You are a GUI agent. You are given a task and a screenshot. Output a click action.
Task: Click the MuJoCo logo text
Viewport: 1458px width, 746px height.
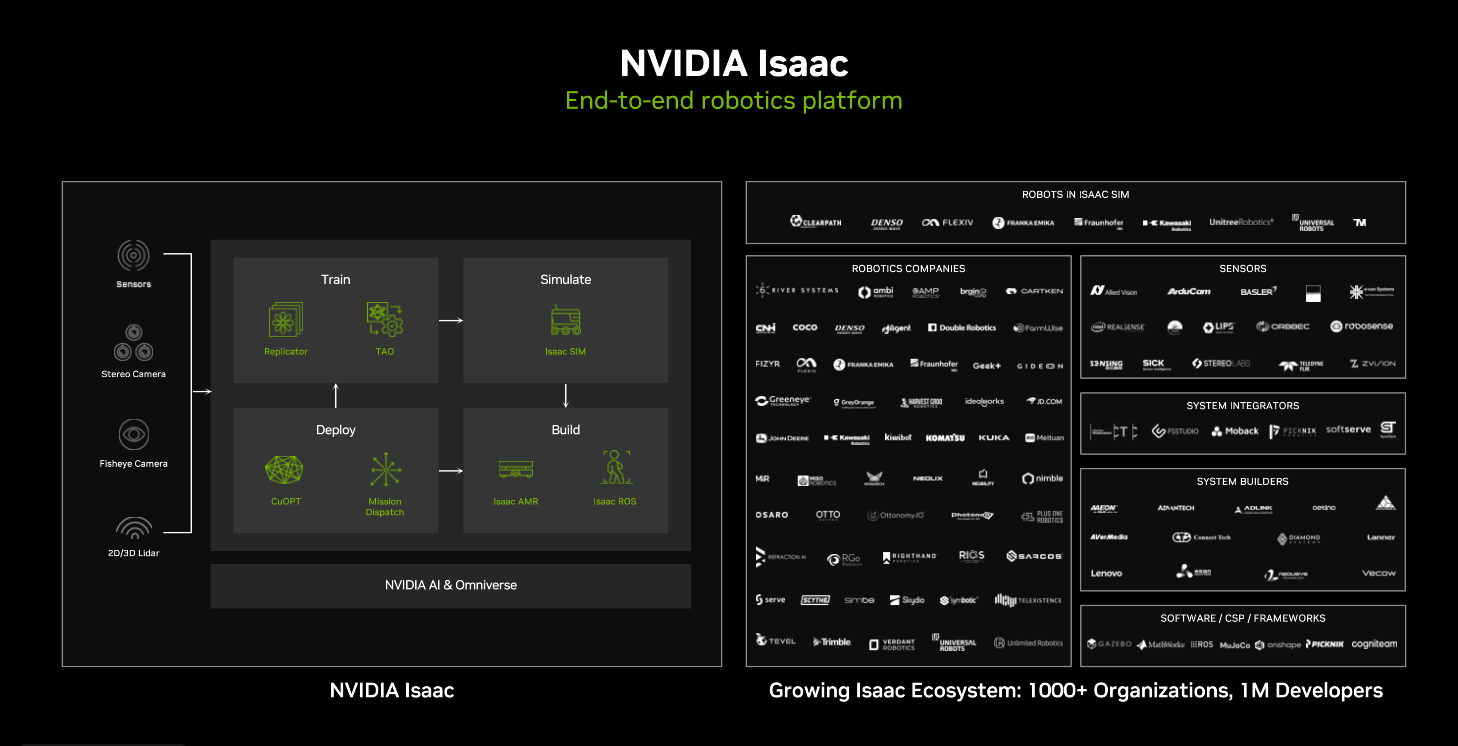point(1235,644)
